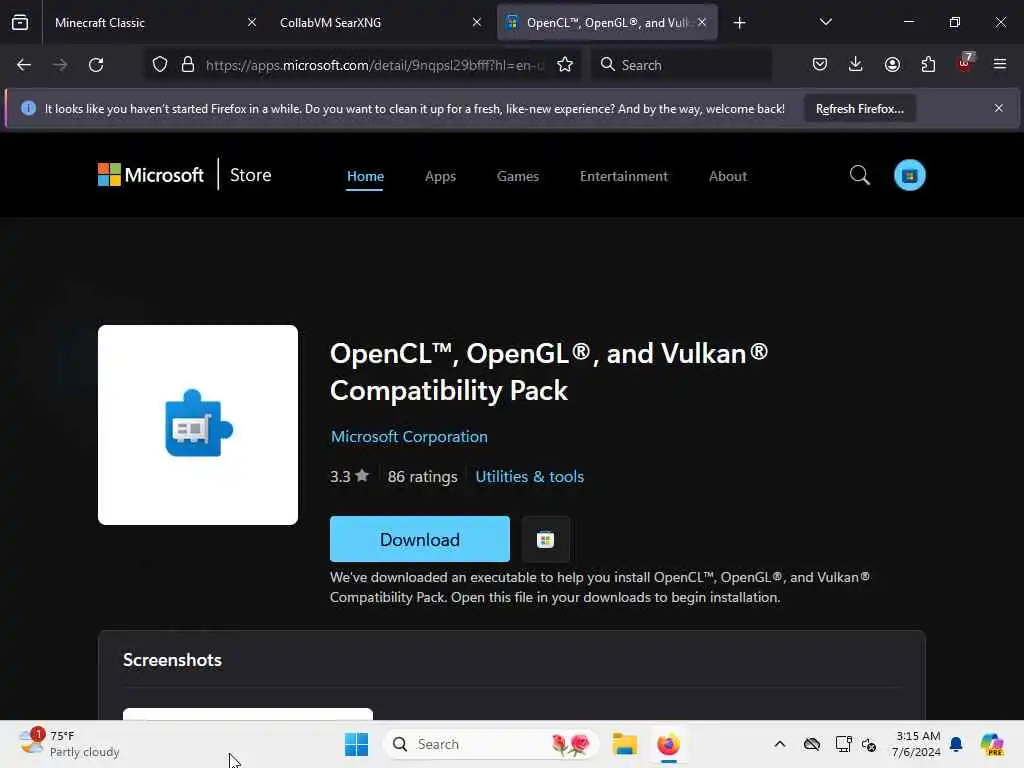Close the OpenCL Compatibility Pack tab

tap(701, 23)
